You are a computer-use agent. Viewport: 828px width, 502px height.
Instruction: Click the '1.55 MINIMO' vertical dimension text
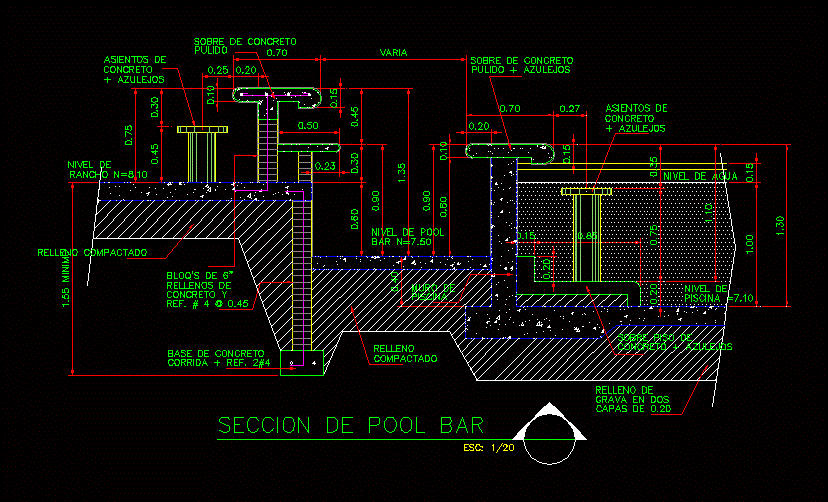pos(65,280)
